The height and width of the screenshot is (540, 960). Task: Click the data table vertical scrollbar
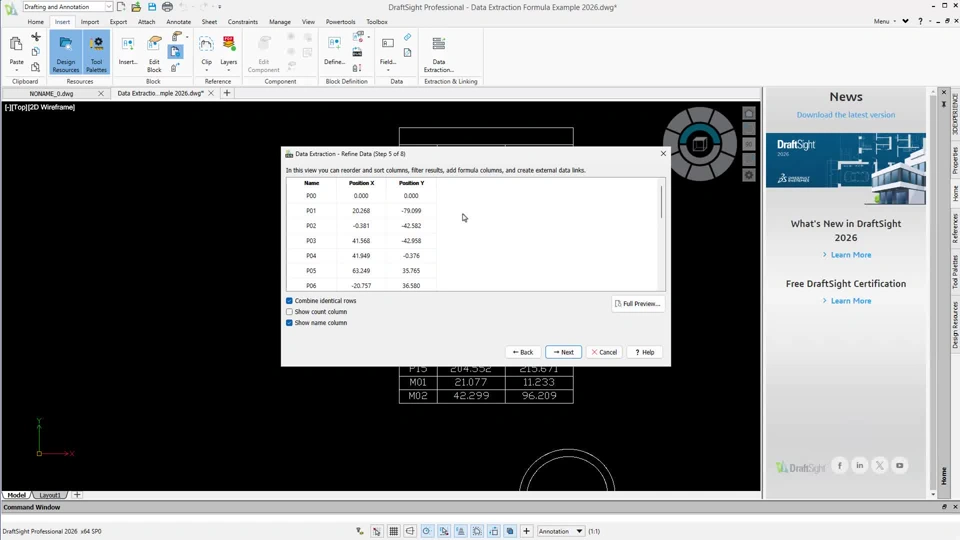(661, 201)
